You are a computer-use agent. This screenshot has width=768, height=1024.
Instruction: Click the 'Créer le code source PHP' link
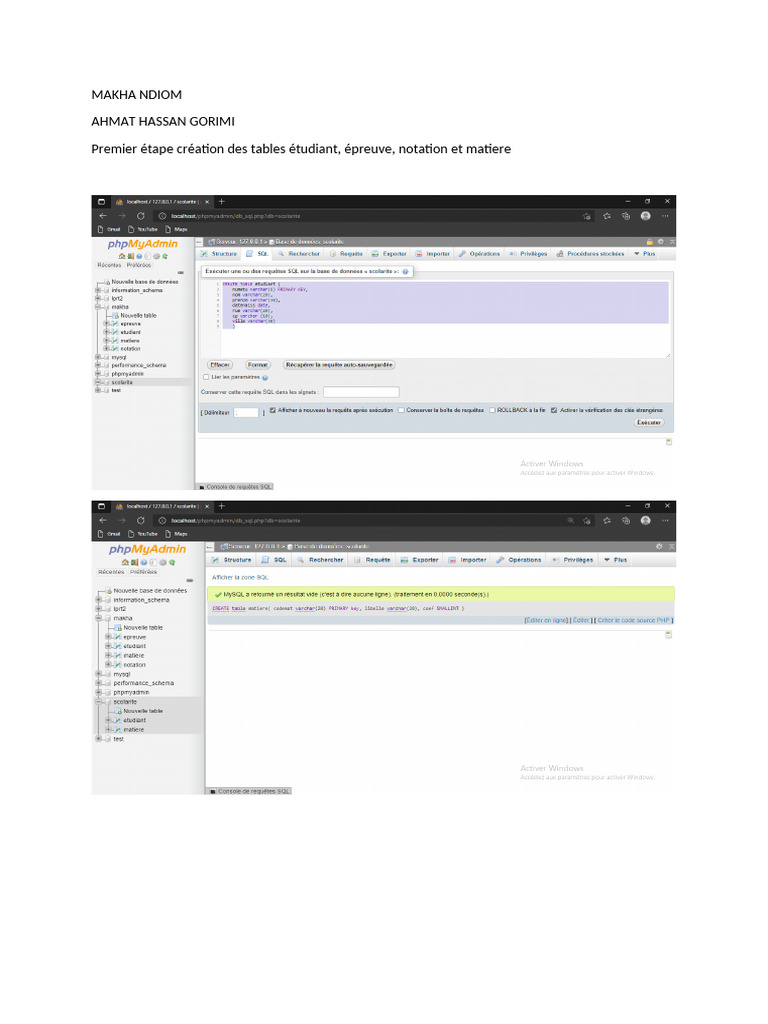coord(634,620)
